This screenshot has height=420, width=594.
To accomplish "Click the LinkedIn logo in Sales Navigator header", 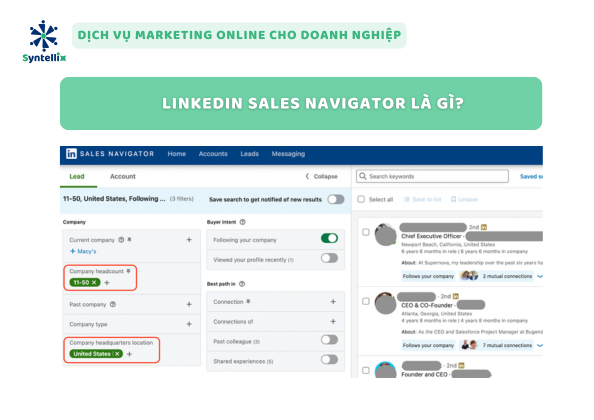I will point(71,153).
